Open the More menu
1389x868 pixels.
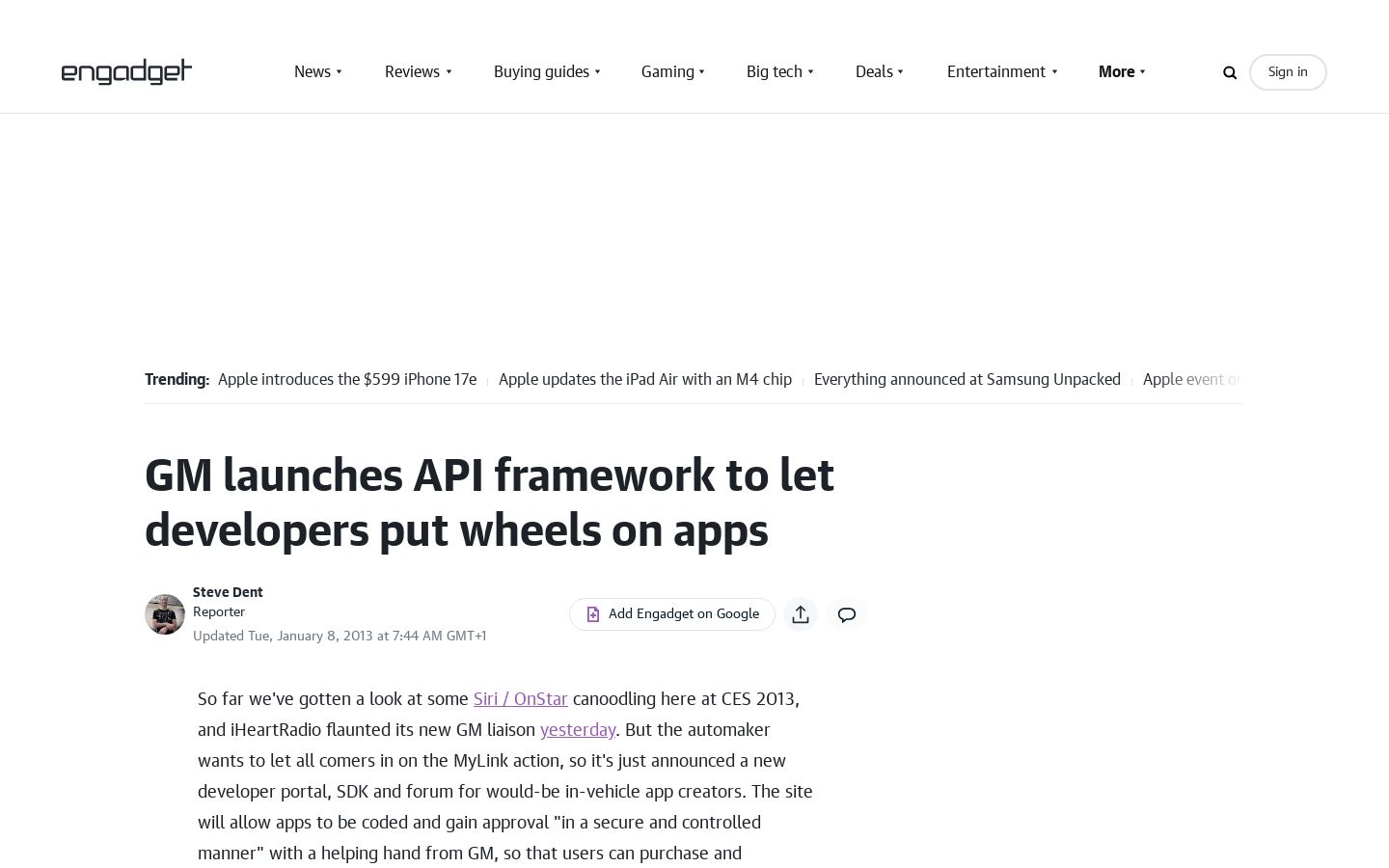1116,71
